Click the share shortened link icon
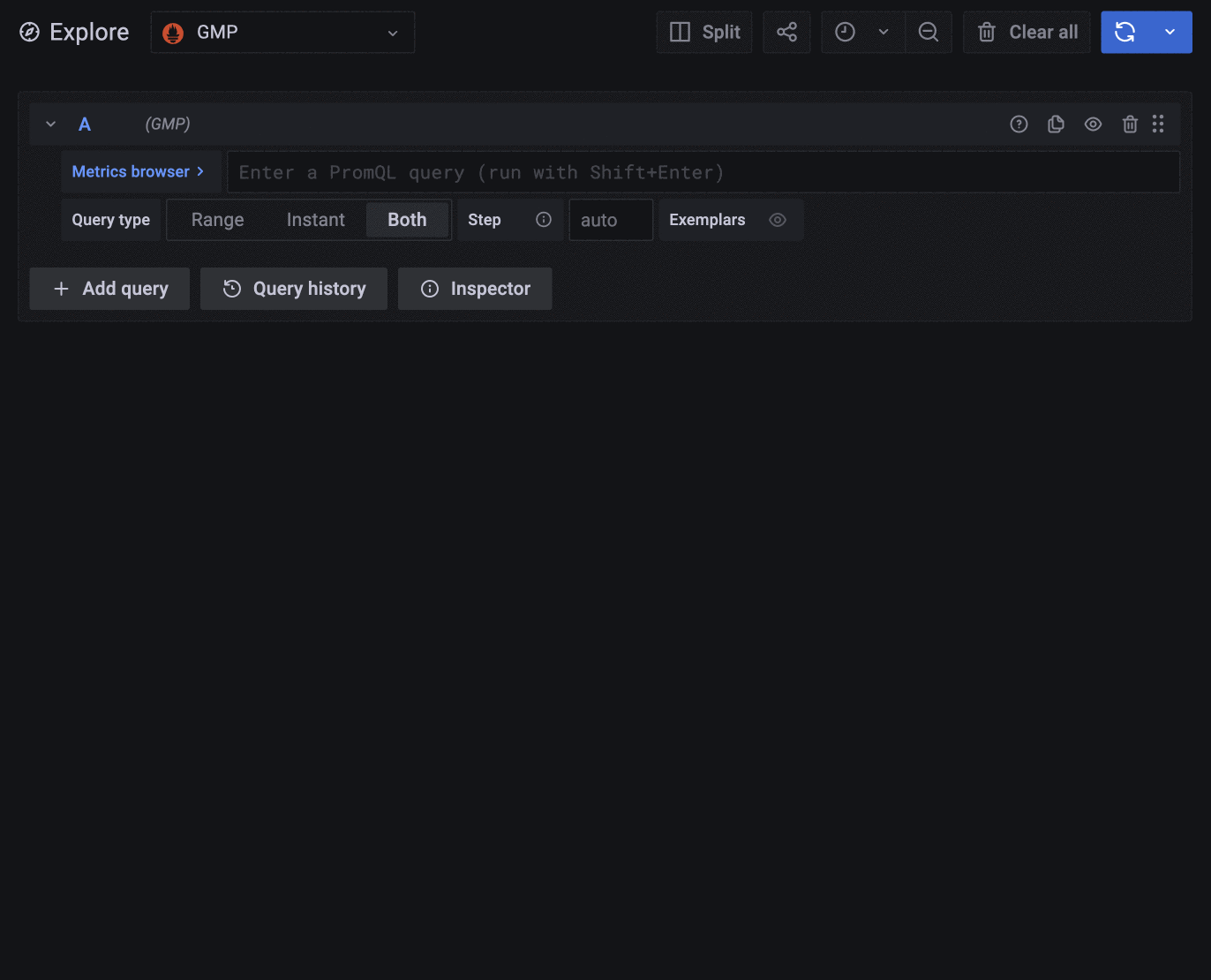 (786, 32)
